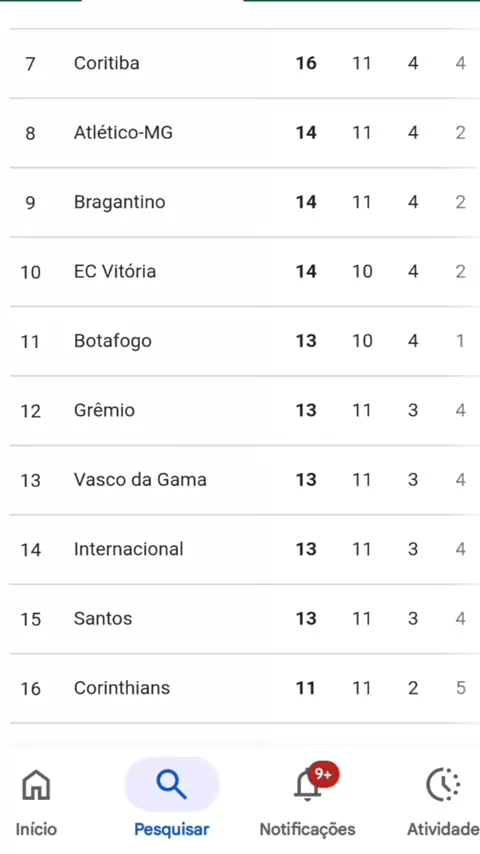Select the Atividade tab label
Viewport: 480px width, 854px height.
coord(443,829)
